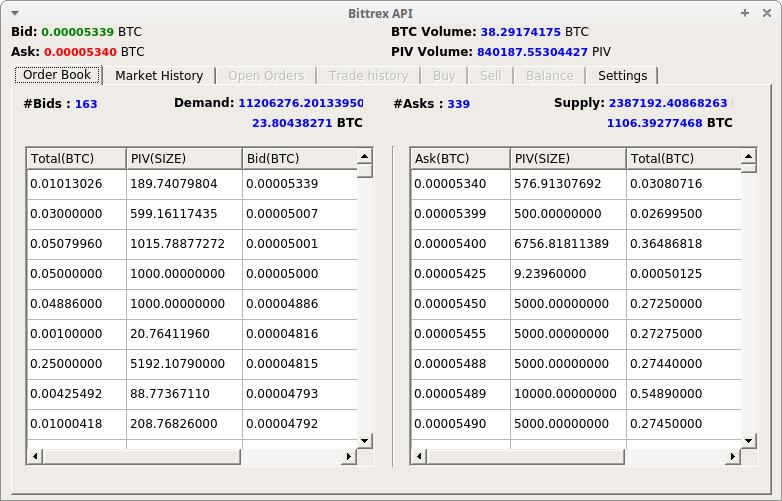
Task: Select ask total 0.27440000 cell
Action: 684,363
